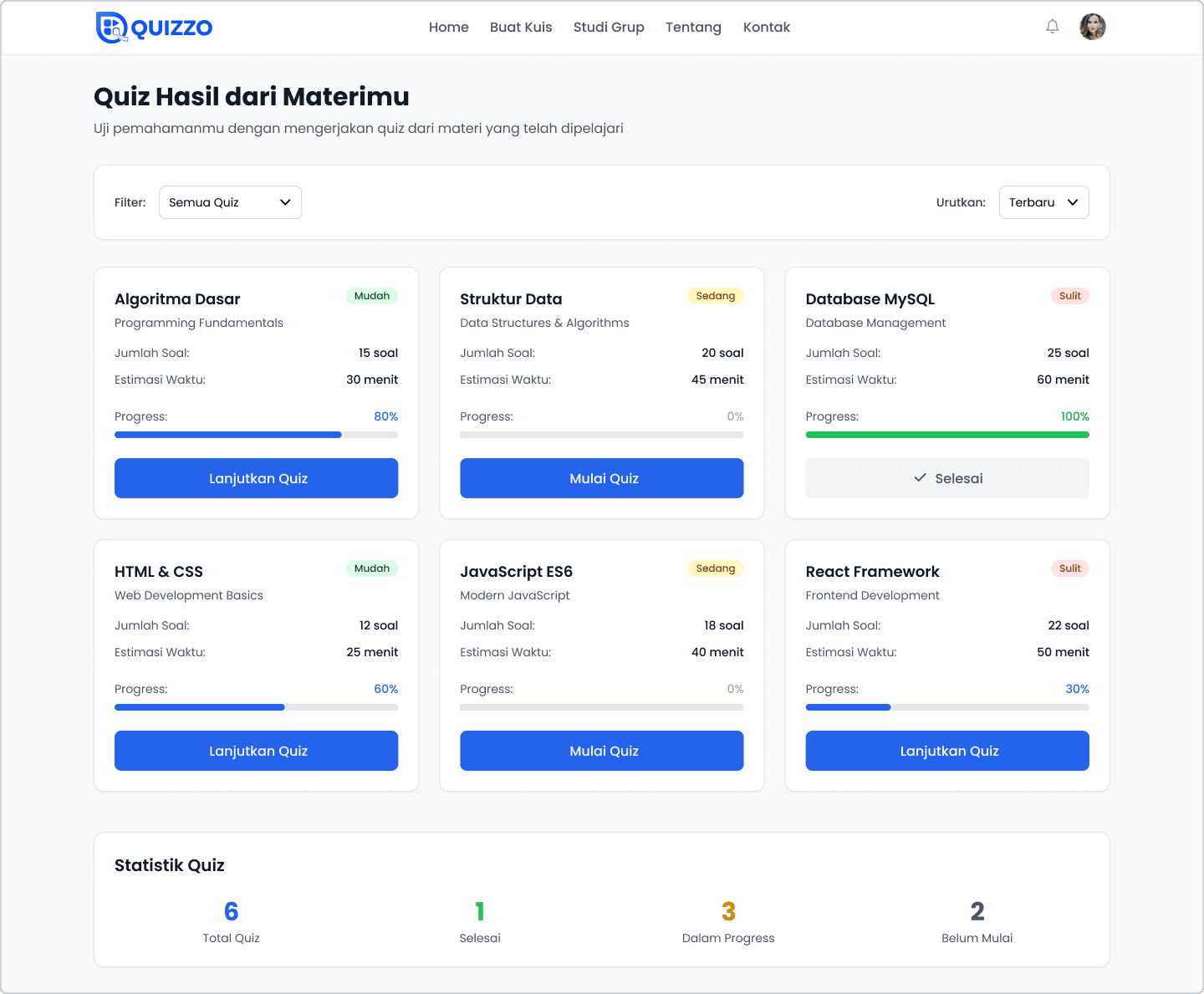
Task: Click Lanjutkan Quiz for React Framework
Action: tap(947, 751)
